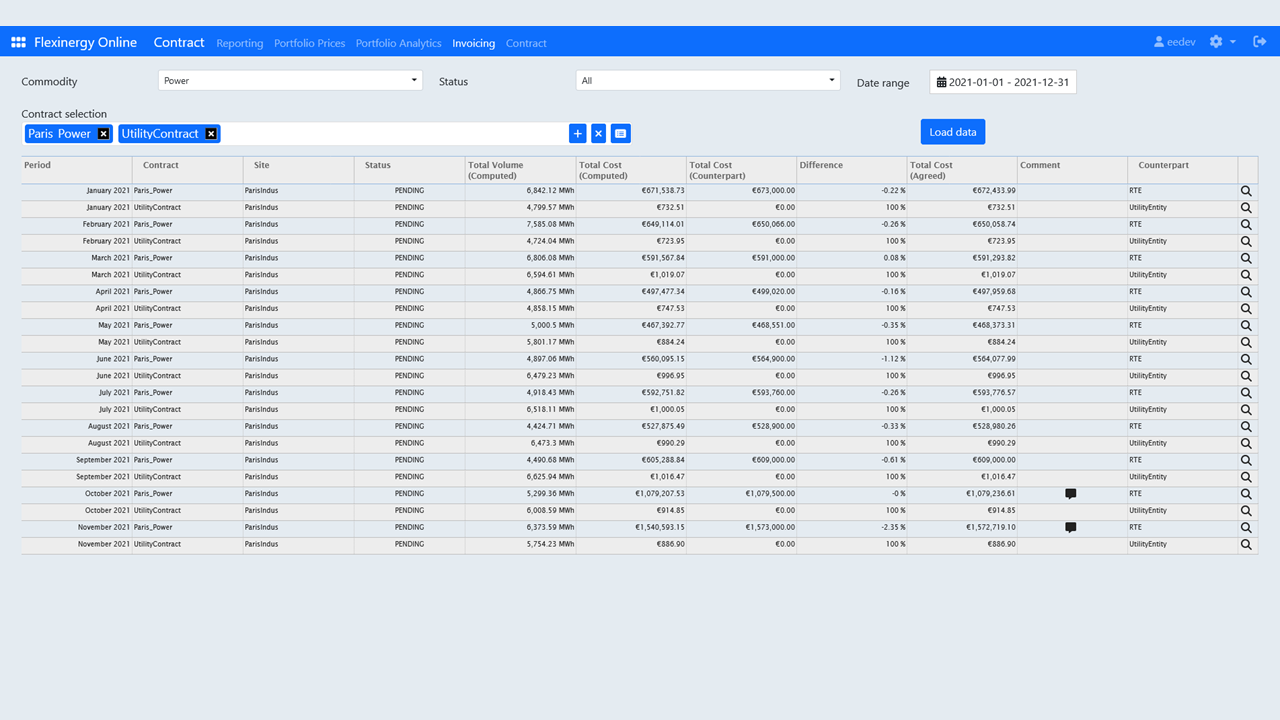Inspect October 2021 UtilityContract with the magnifier
Image resolution: width=1280 pixels, height=720 pixels.
pos(1246,511)
